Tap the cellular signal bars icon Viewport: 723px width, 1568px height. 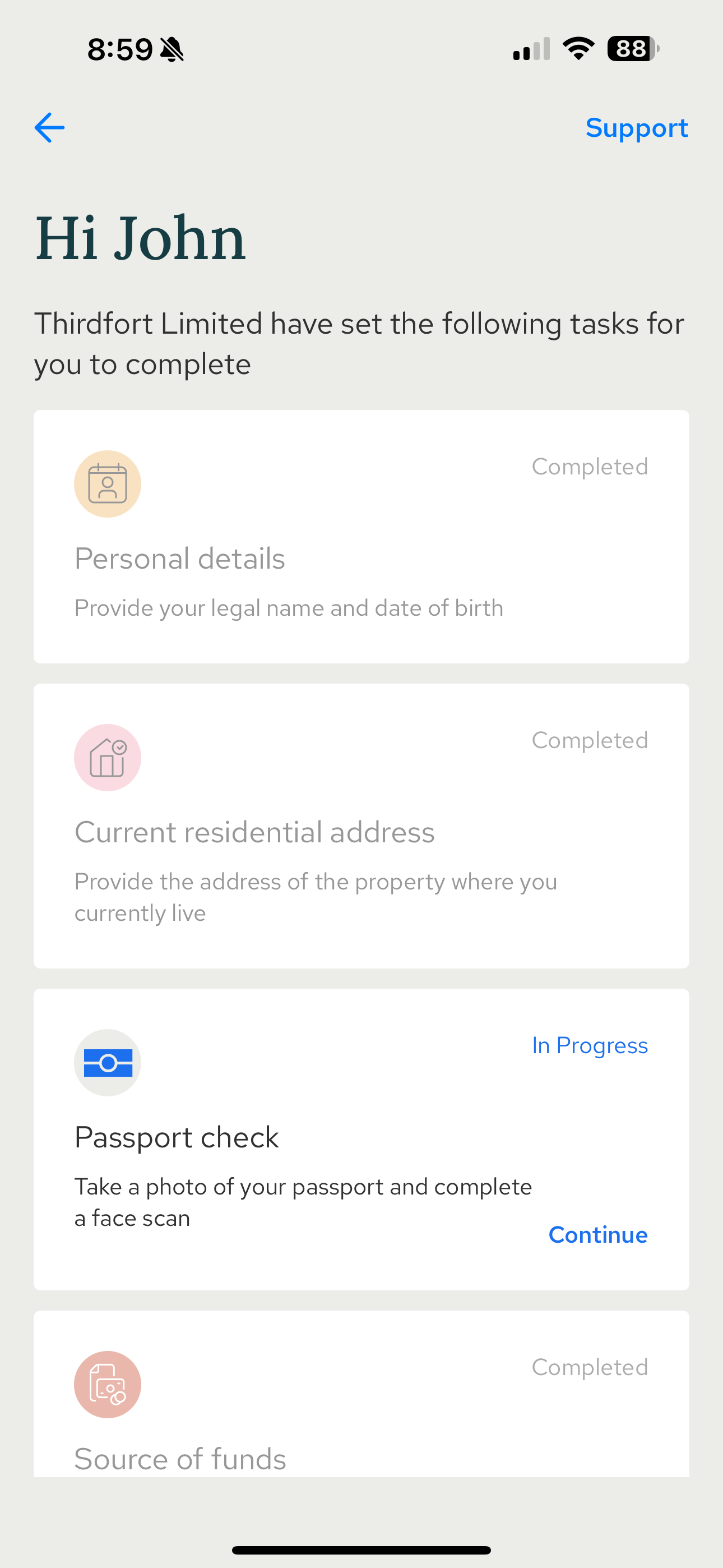(x=531, y=49)
